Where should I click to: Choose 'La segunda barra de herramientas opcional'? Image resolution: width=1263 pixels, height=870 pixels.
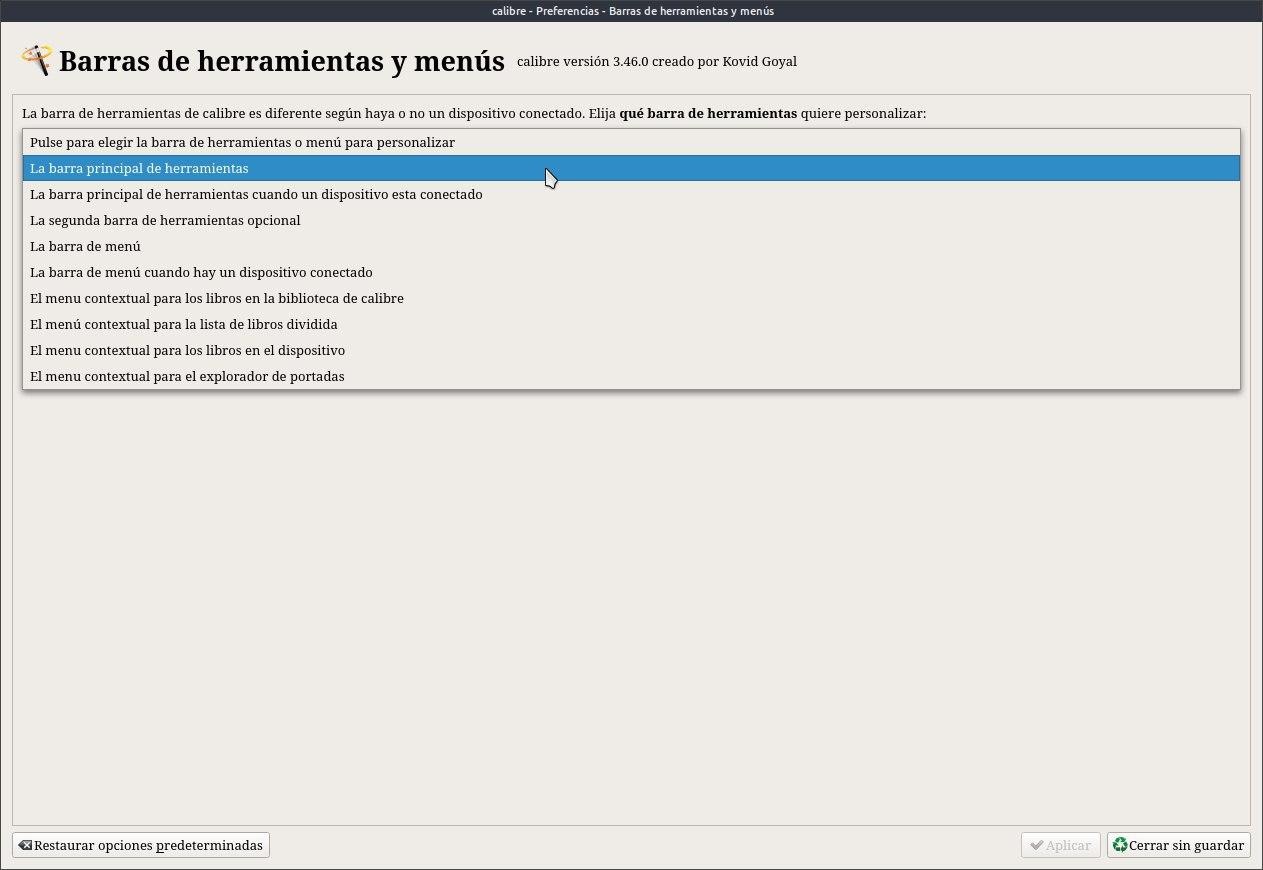[631, 220]
